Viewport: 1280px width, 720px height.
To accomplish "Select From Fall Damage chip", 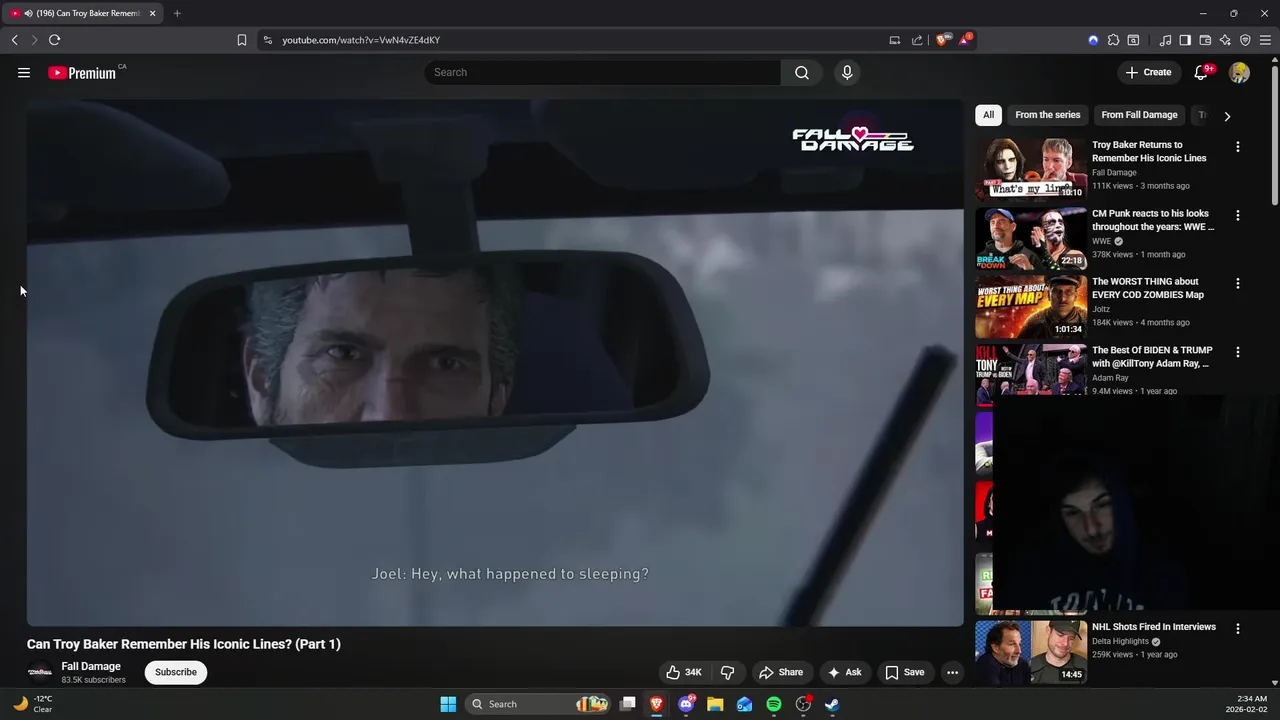I will coord(1139,115).
